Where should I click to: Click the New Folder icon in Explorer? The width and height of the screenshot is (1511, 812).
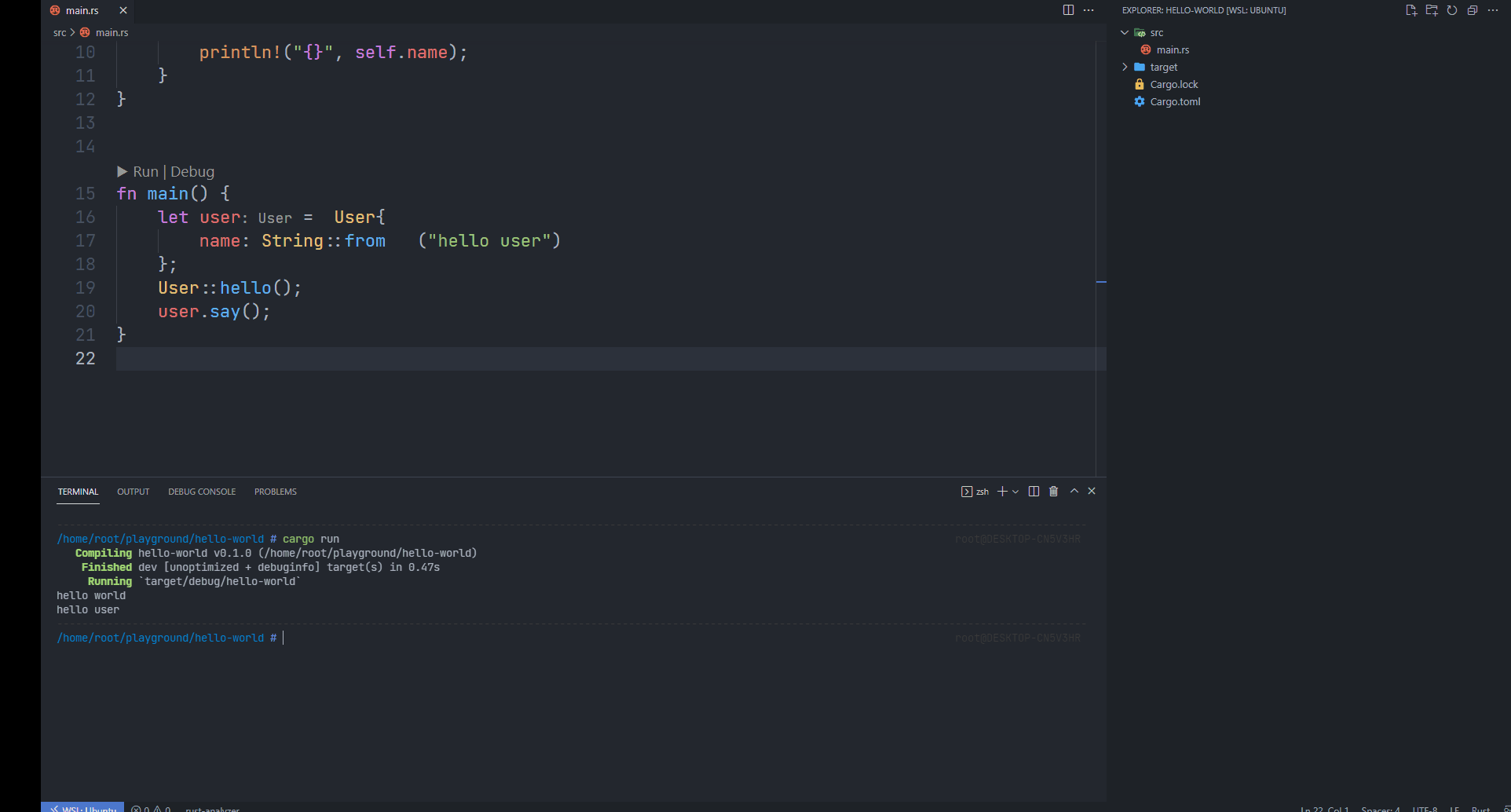click(x=1432, y=10)
